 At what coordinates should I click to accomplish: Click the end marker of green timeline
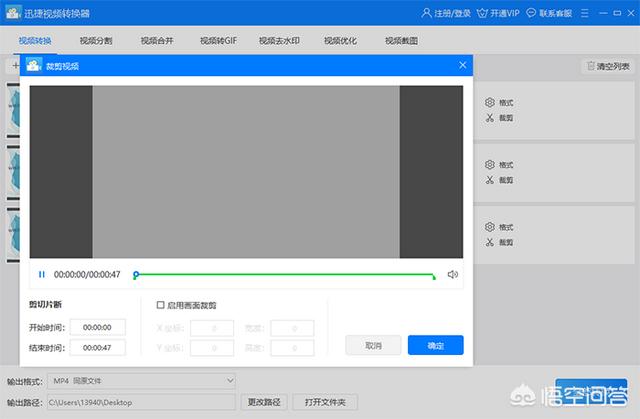(434, 277)
